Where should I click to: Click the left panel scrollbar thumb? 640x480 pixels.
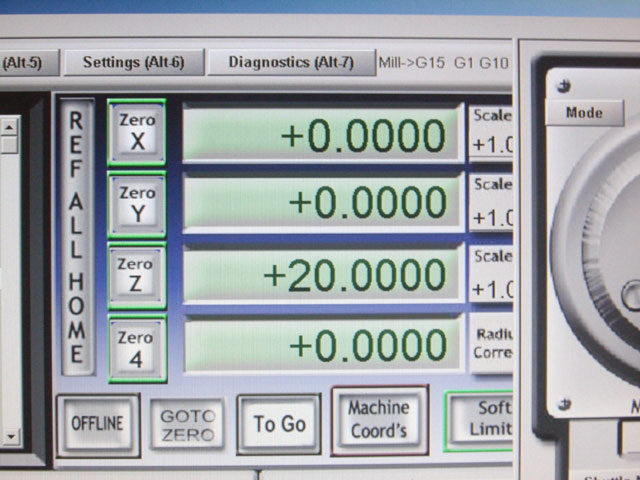click(x=9, y=145)
